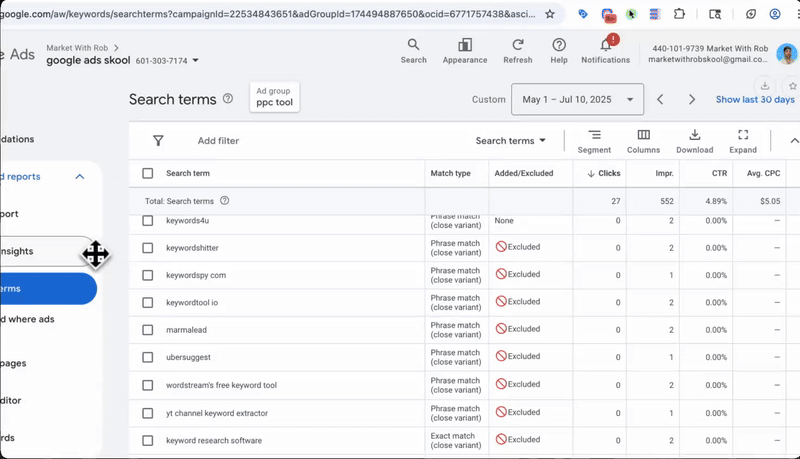Click the None status for keywords4u
800x459 pixels.
click(x=504, y=220)
